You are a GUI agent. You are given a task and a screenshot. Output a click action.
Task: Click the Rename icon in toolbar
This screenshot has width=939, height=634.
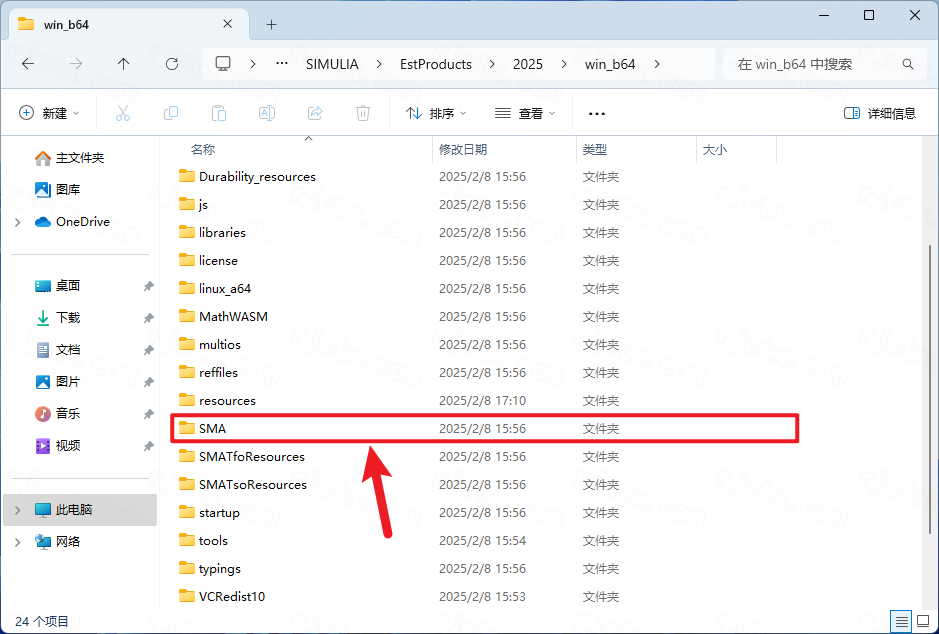[x=267, y=113]
